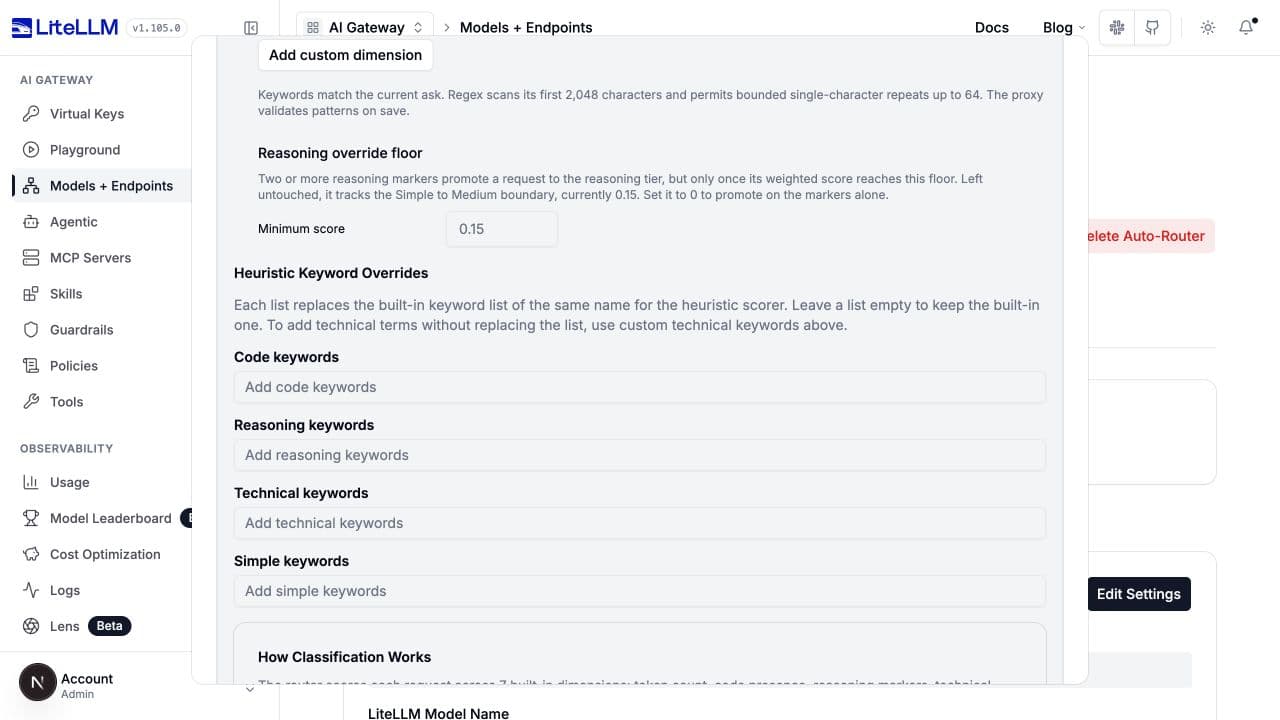Click the Add simple keywords field

[640, 591]
